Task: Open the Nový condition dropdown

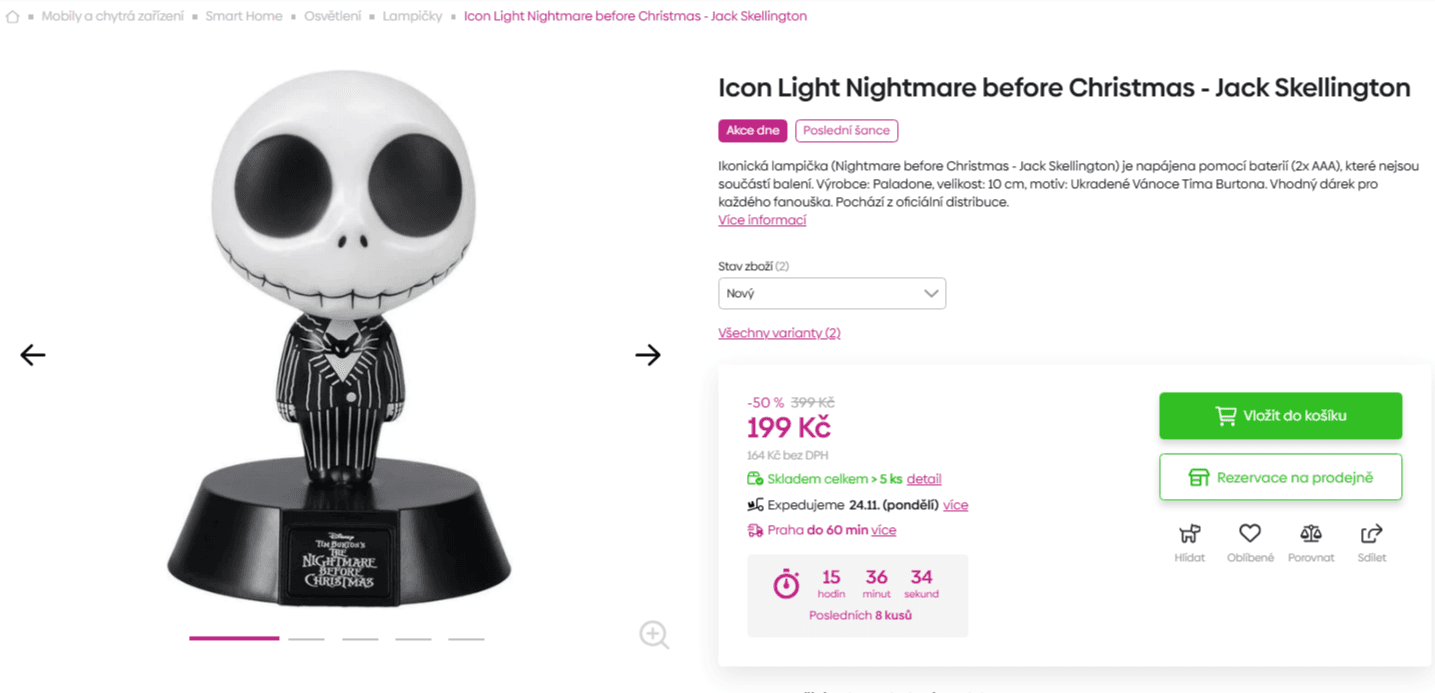Action: (x=832, y=293)
